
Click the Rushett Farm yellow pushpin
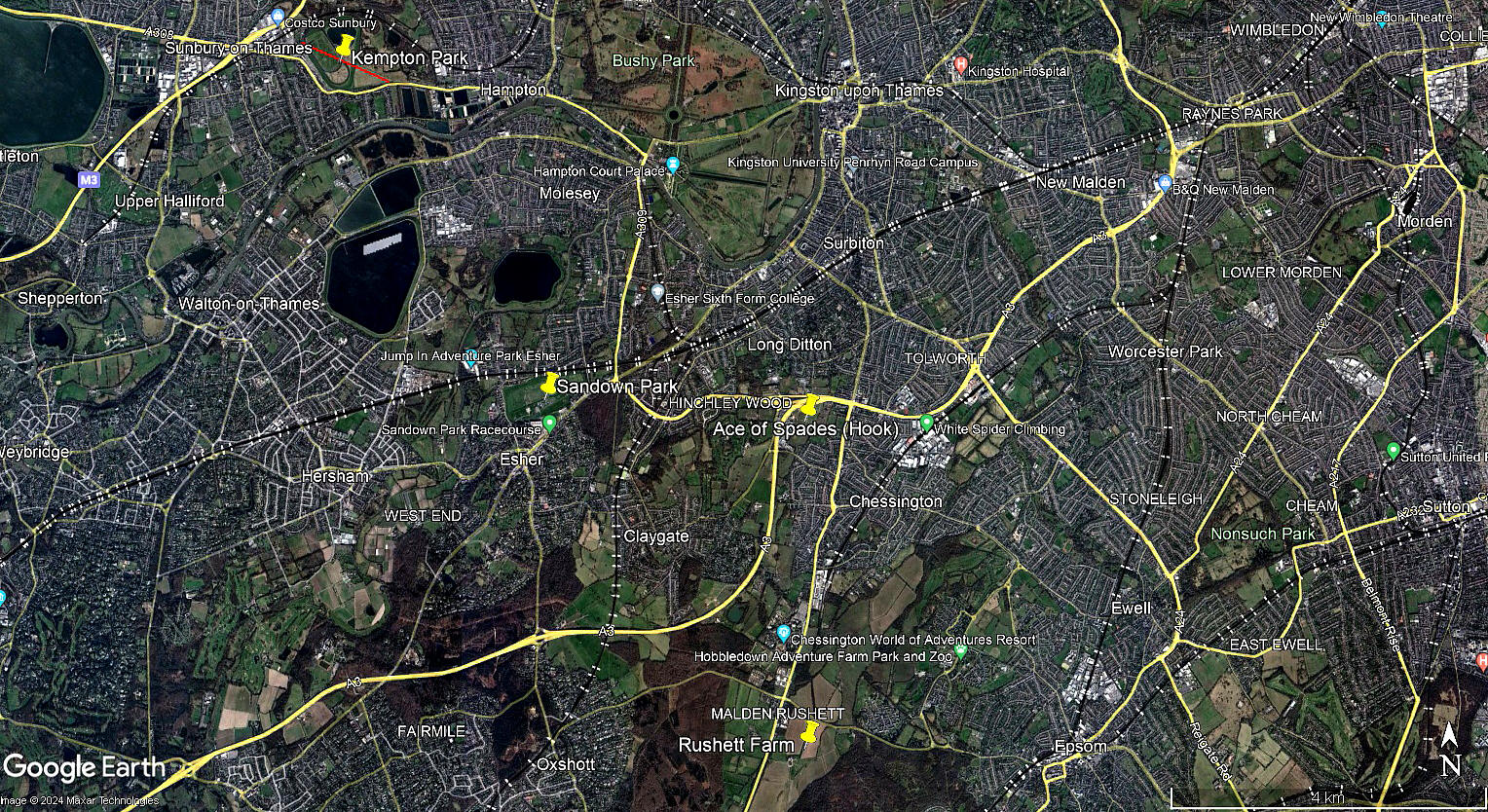(x=807, y=733)
